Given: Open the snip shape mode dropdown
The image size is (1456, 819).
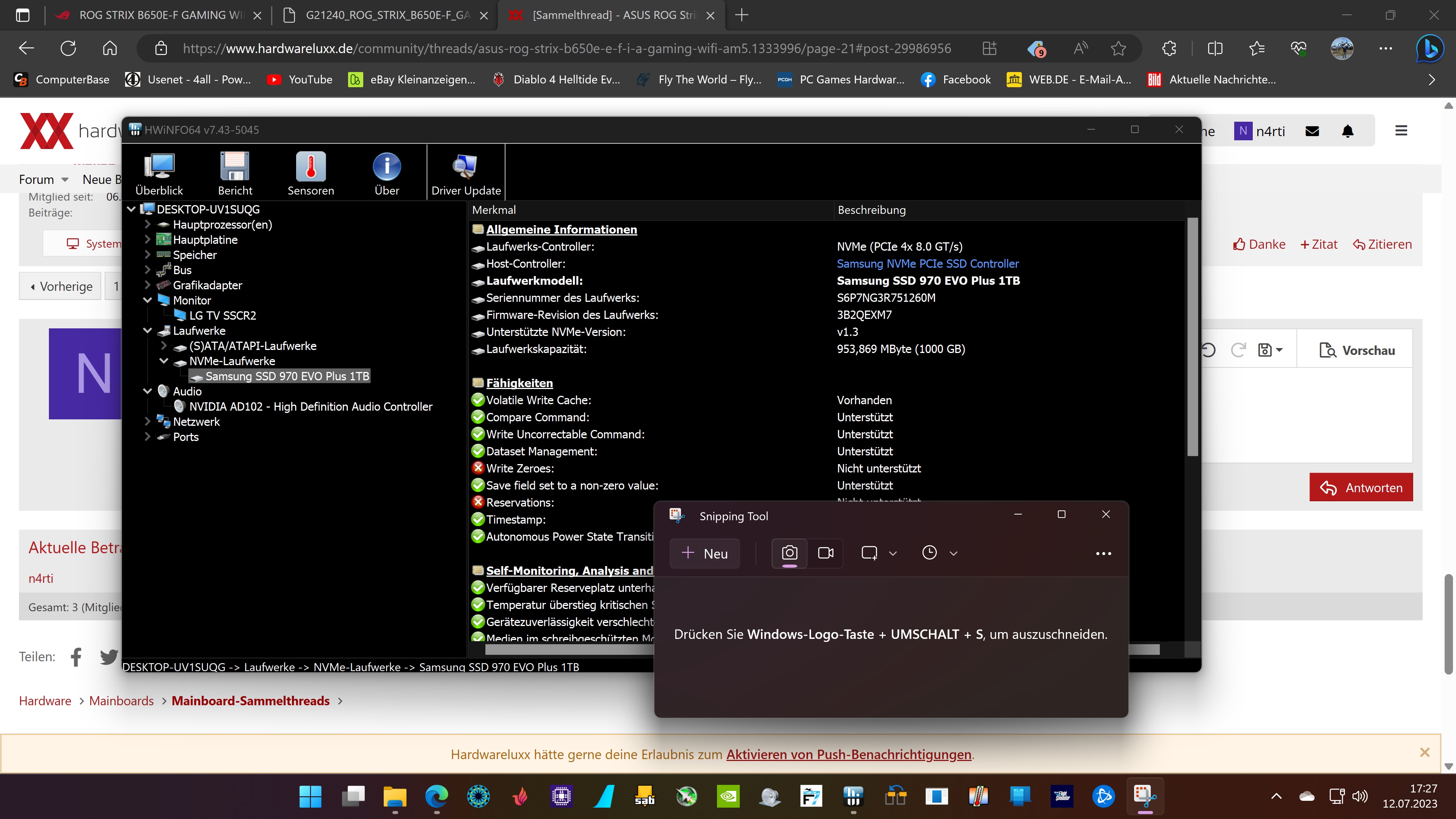Looking at the screenshot, I should click(x=893, y=553).
